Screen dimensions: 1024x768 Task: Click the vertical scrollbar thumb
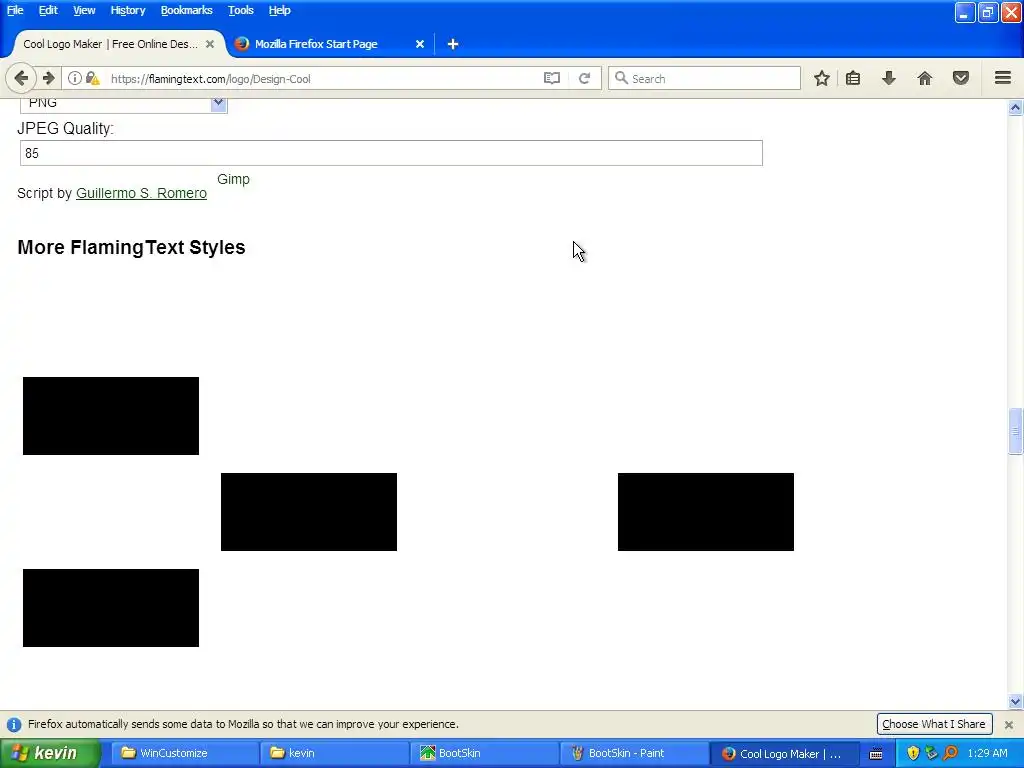[x=1015, y=431]
